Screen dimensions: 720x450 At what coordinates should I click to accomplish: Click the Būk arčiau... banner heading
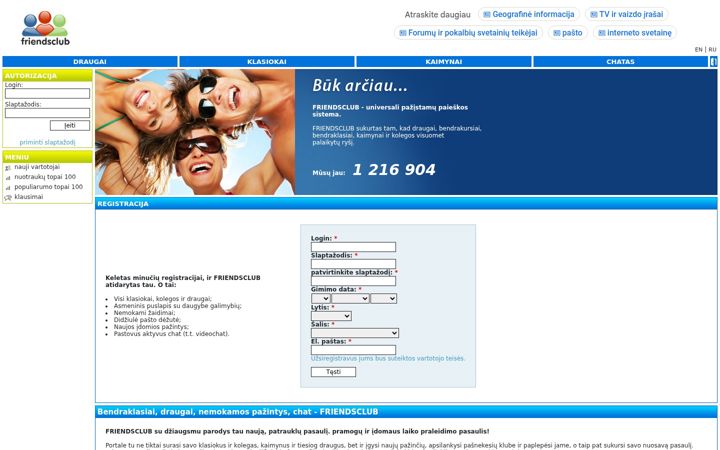coord(360,86)
